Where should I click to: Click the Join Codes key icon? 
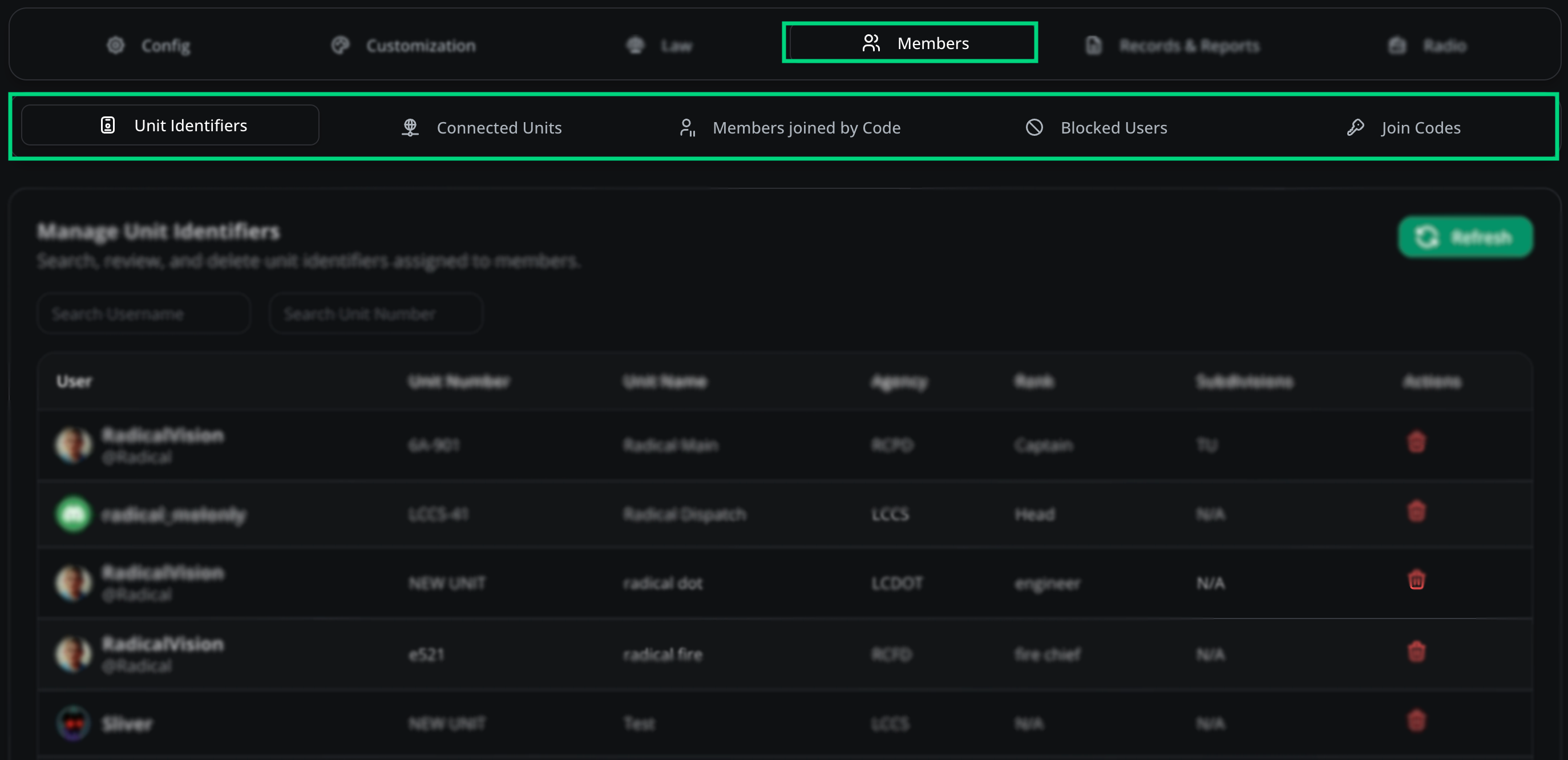1356,128
